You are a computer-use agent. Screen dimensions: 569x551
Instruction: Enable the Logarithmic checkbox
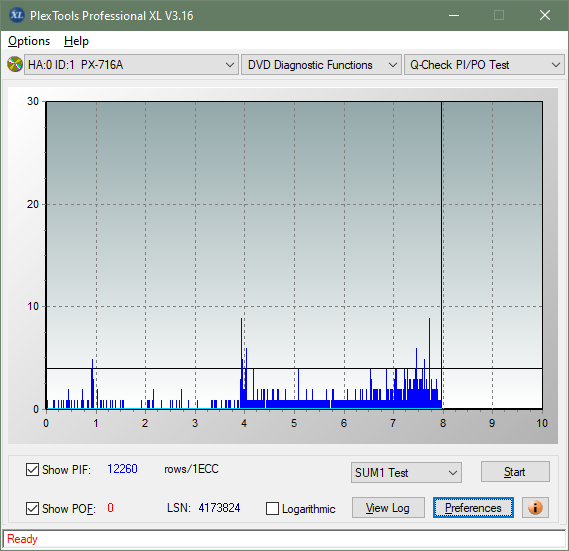point(272,509)
